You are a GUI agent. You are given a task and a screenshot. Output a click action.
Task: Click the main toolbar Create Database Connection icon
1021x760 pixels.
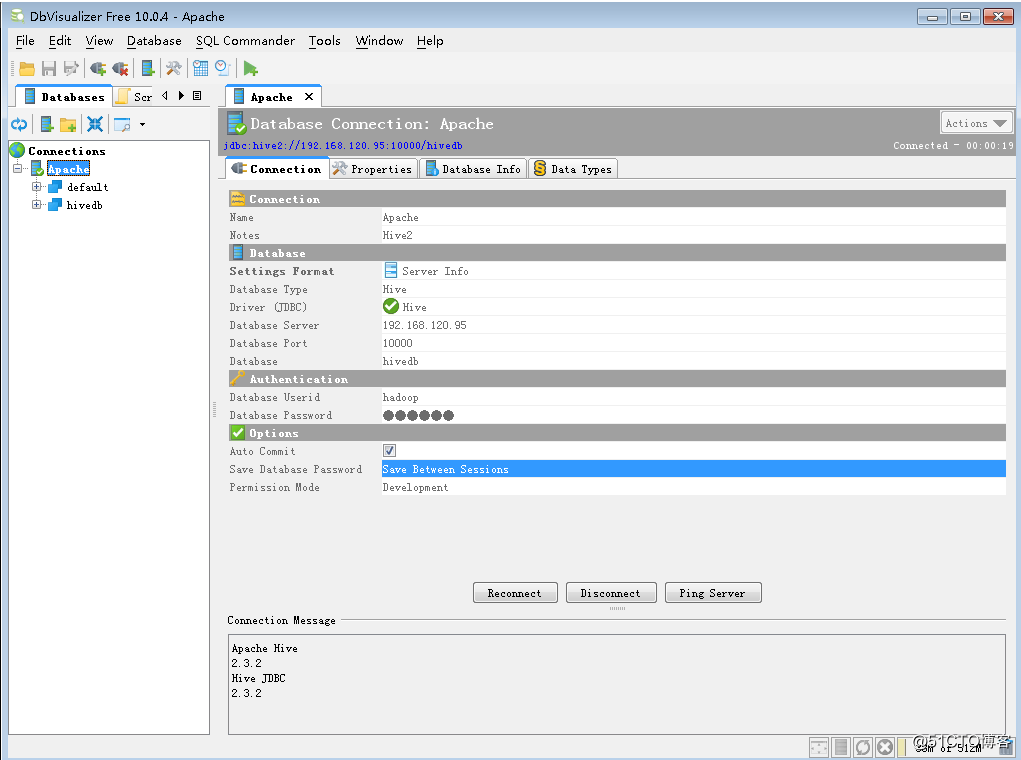click(148, 68)
